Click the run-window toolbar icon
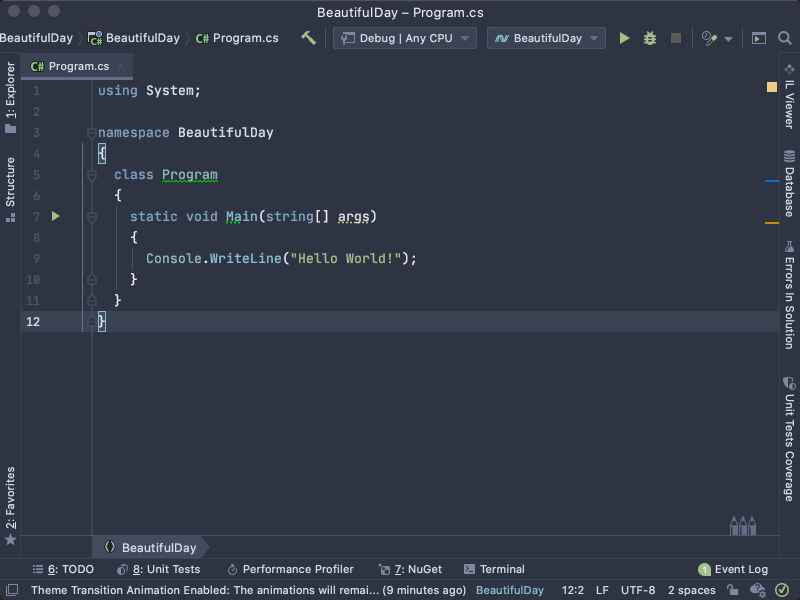The width and height of the screenshot is (800, 600). pyautogui.click(x=759, y=38)
